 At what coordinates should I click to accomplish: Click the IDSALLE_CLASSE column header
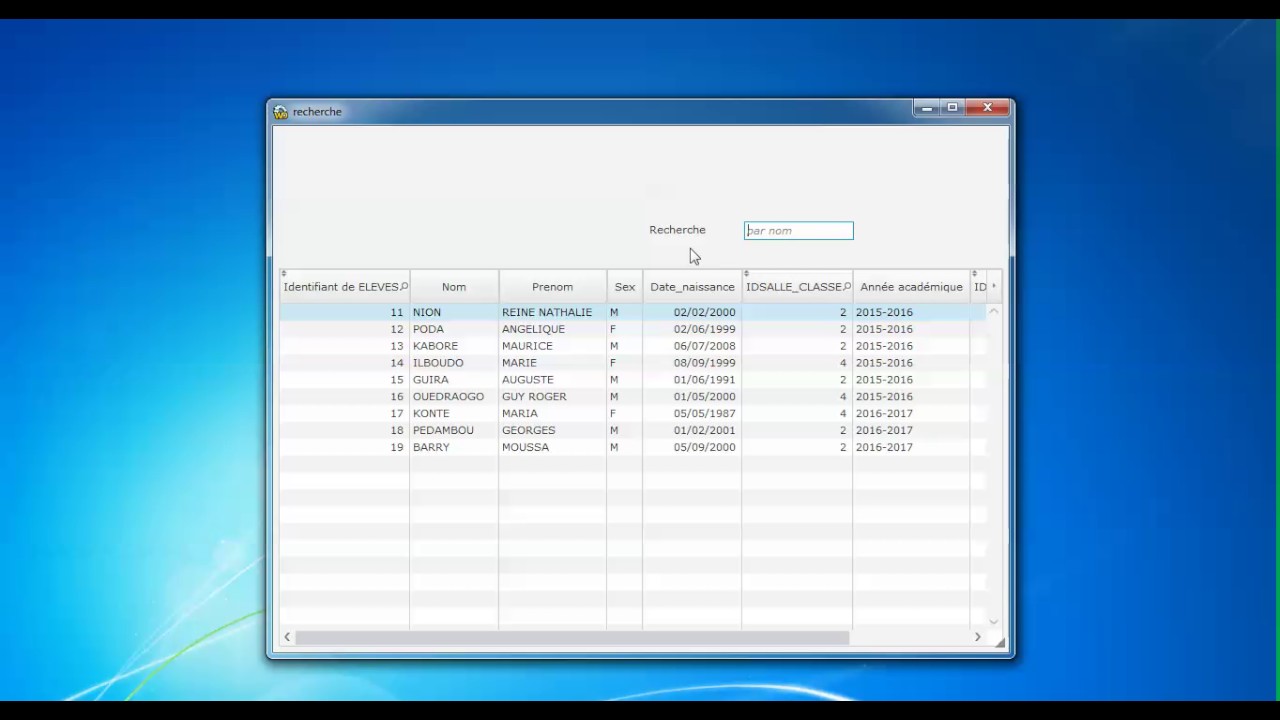797,287
